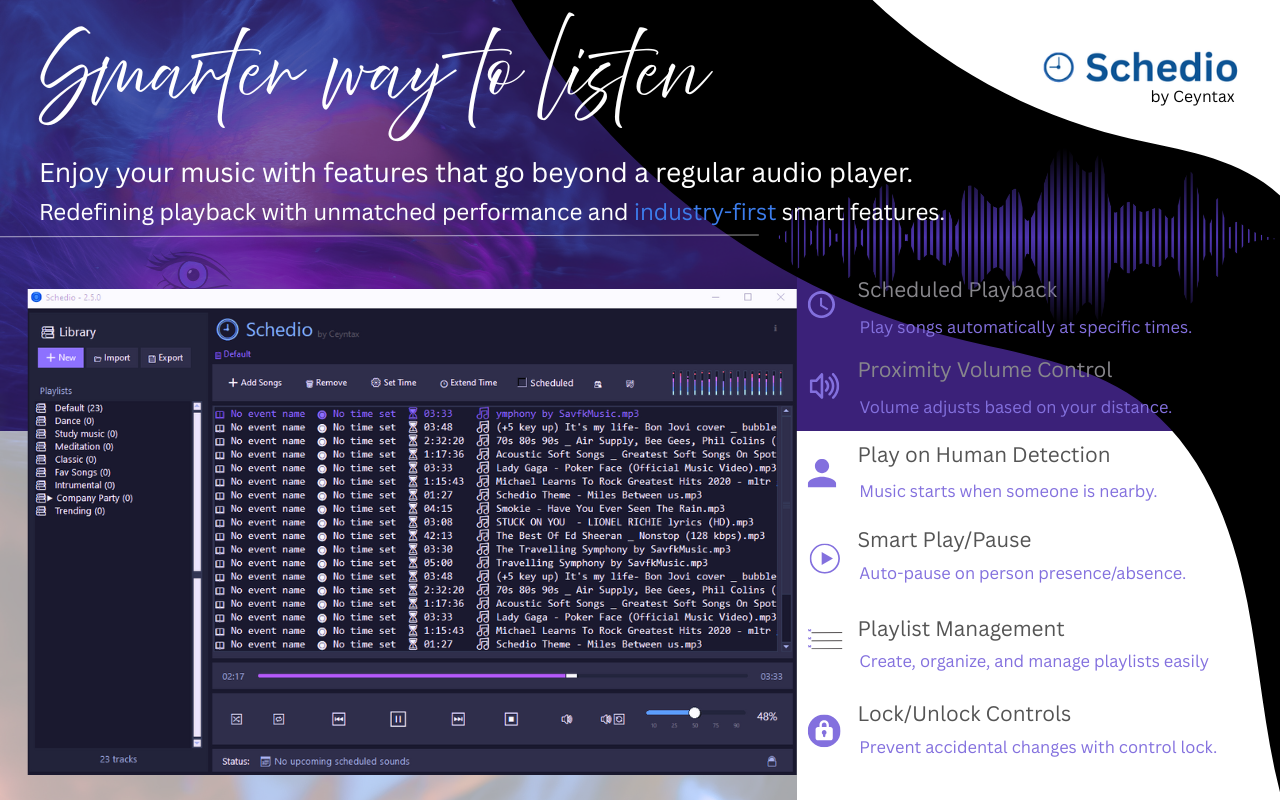Click the track list scroll-down arrow
Viewport: 1280px width, 800px height.
(786, 647)
